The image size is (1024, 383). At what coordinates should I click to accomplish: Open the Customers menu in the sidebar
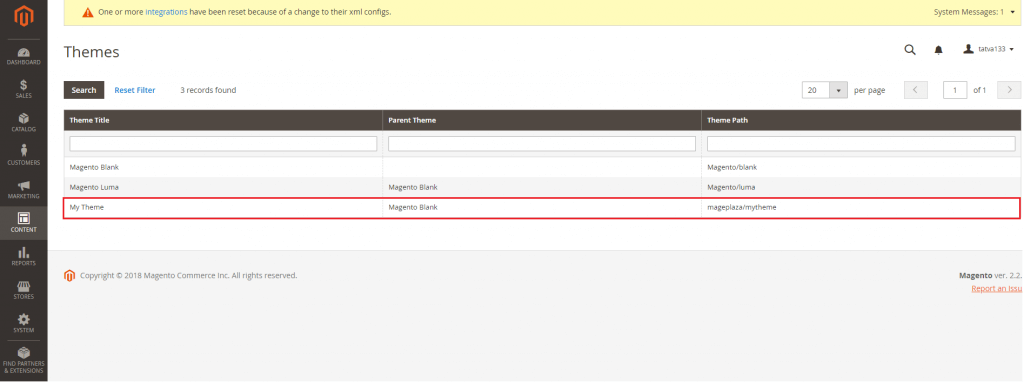point(24,156)
